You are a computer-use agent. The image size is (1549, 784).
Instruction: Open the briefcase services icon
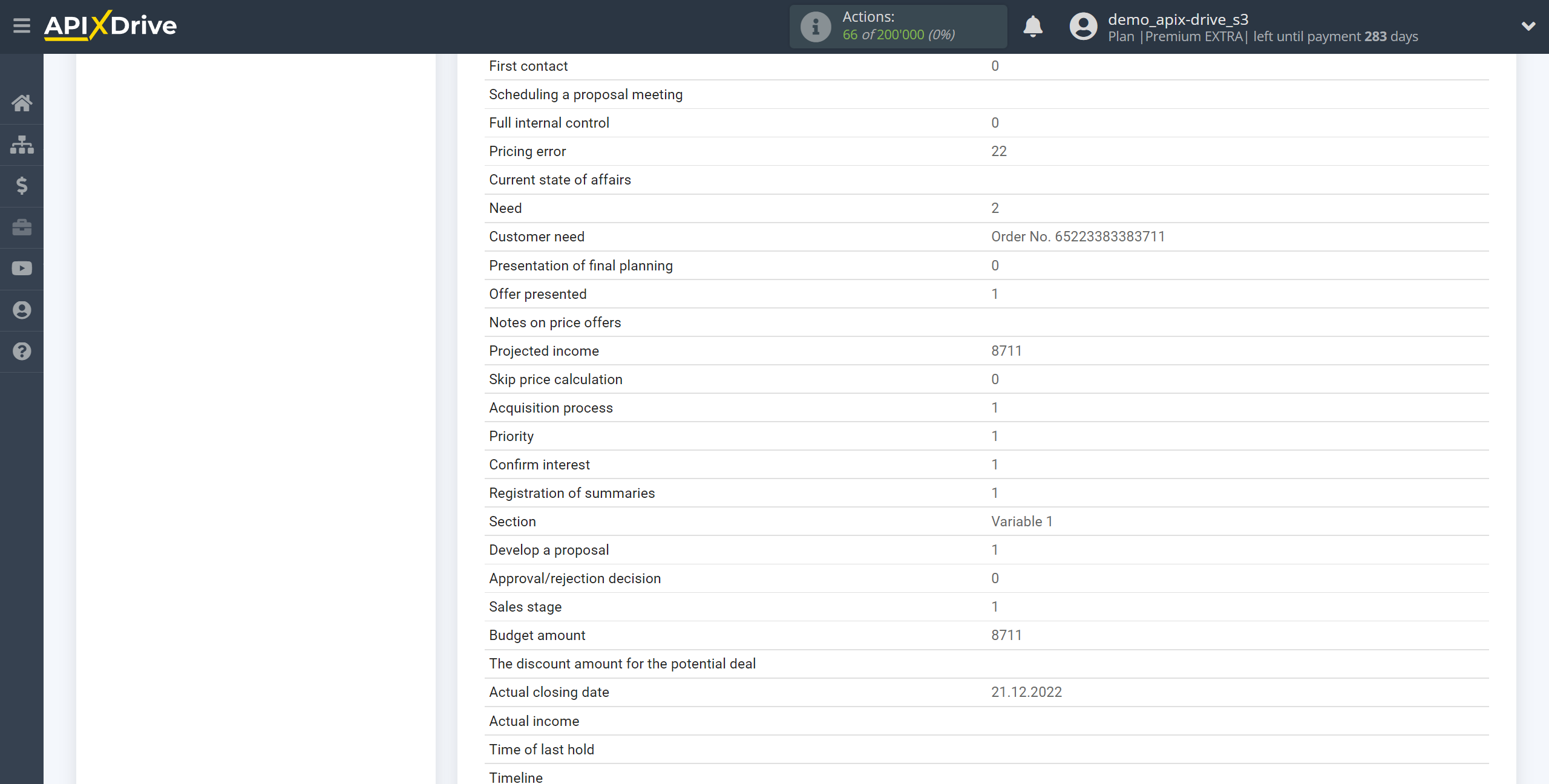tap(22, 227)
